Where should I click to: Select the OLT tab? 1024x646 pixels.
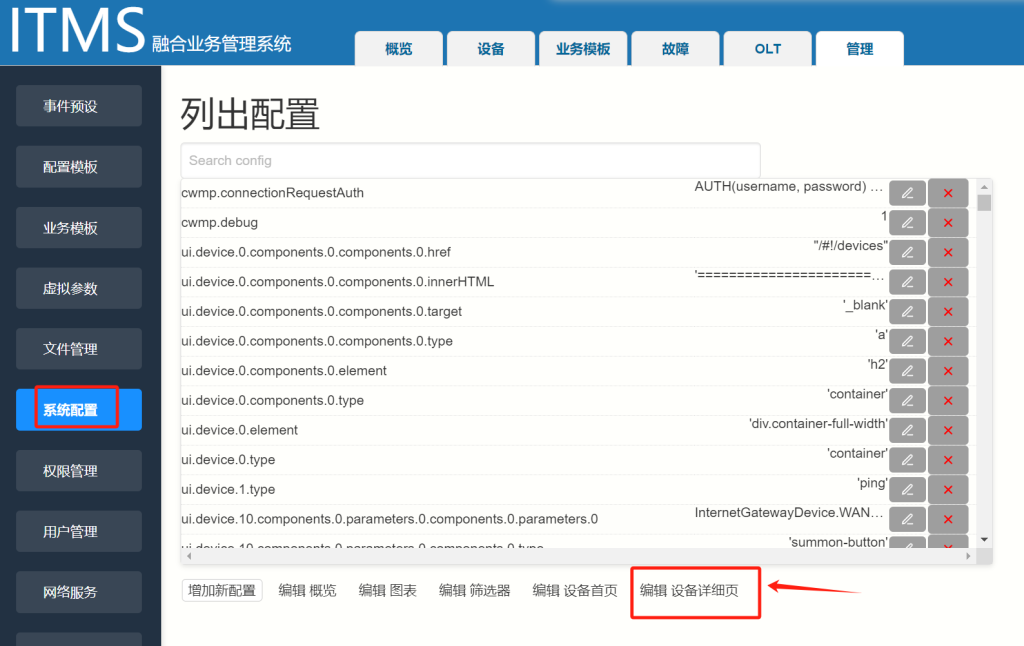[768, 49]
